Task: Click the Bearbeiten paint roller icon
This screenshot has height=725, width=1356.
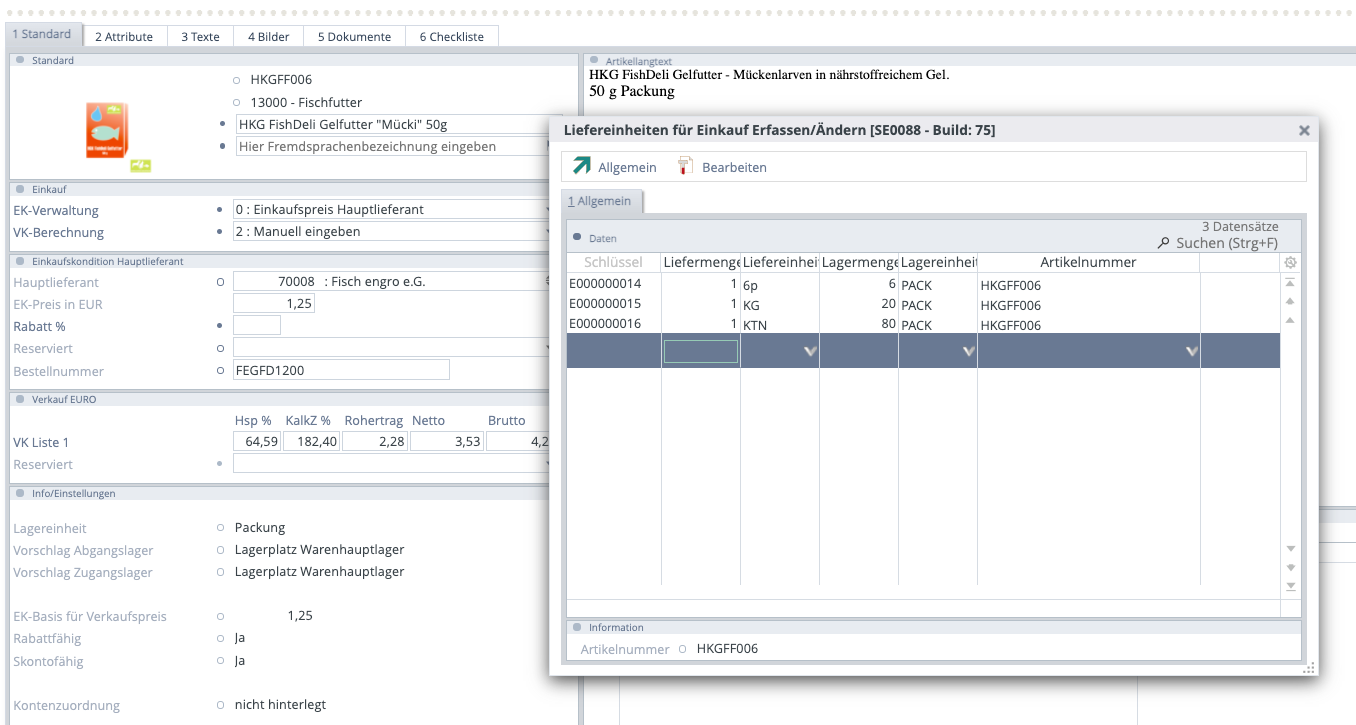Action: tap(685, 166)
